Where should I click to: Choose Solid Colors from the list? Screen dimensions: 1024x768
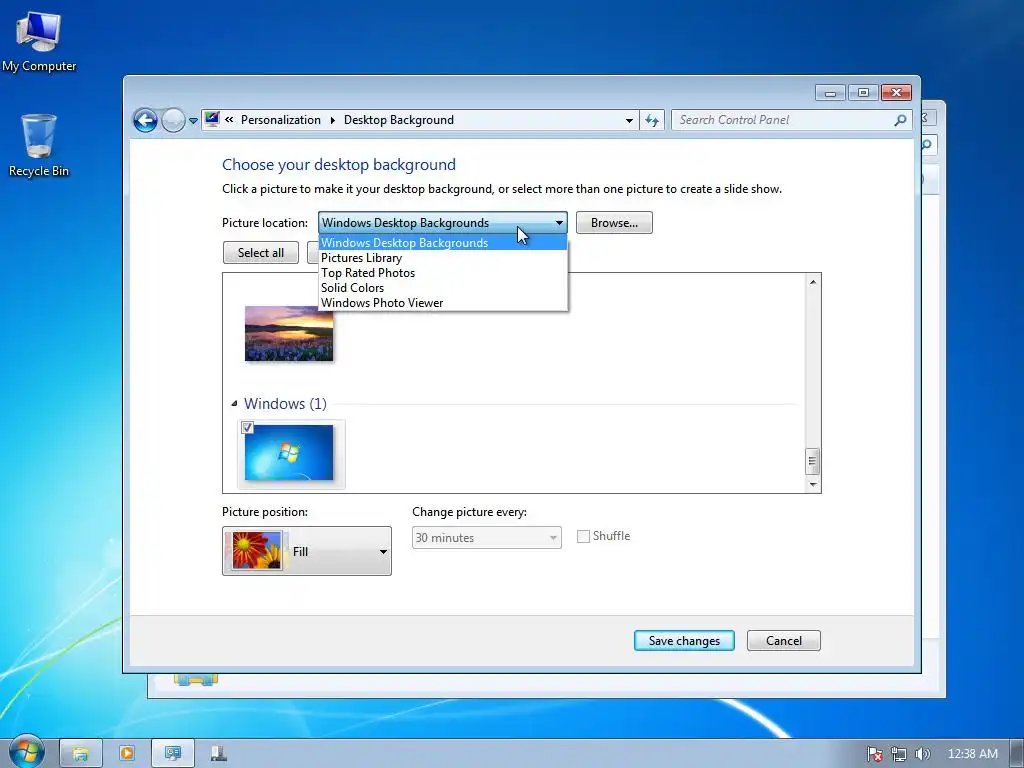(443, 288)
